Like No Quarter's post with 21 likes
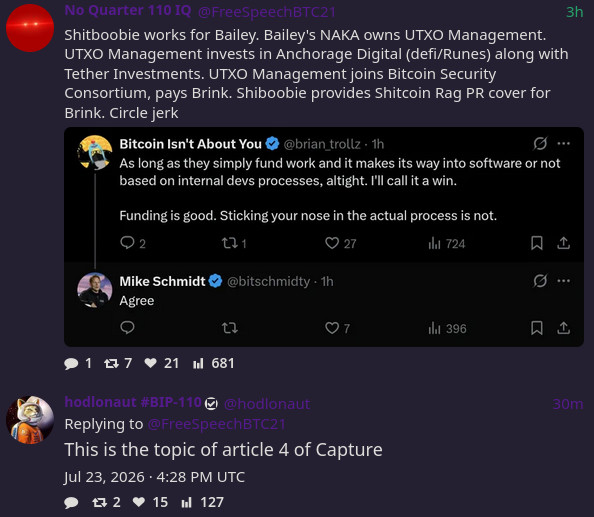This screenshot has height=517, width=594. (150, 363)
